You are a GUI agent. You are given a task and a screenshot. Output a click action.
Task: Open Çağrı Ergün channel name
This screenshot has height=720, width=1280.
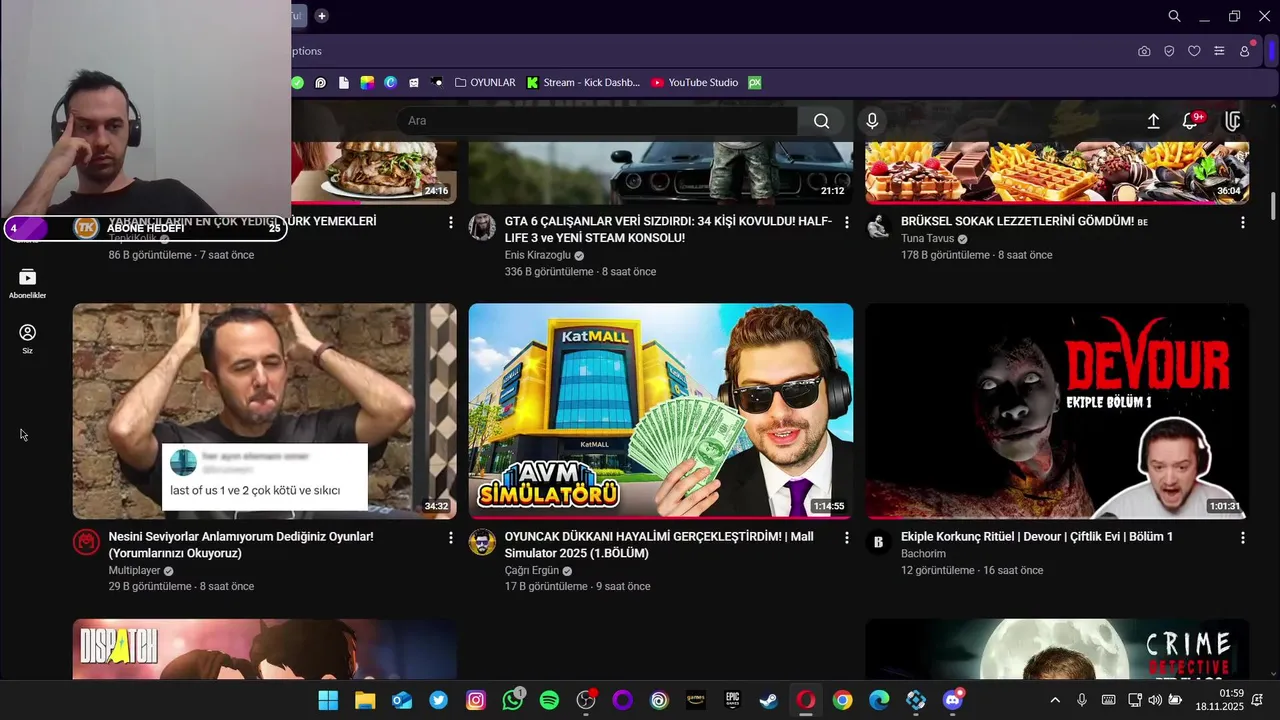[x=532, y=571]
